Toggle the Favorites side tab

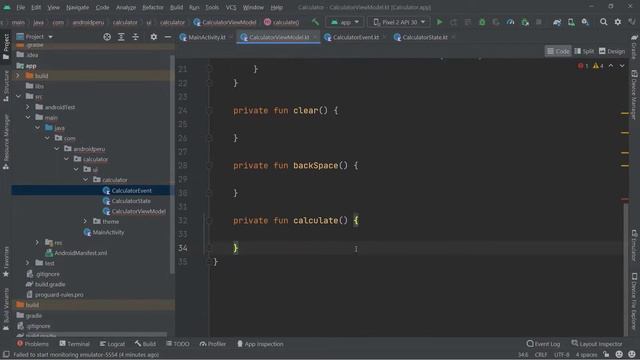click(x=6, y=261)
